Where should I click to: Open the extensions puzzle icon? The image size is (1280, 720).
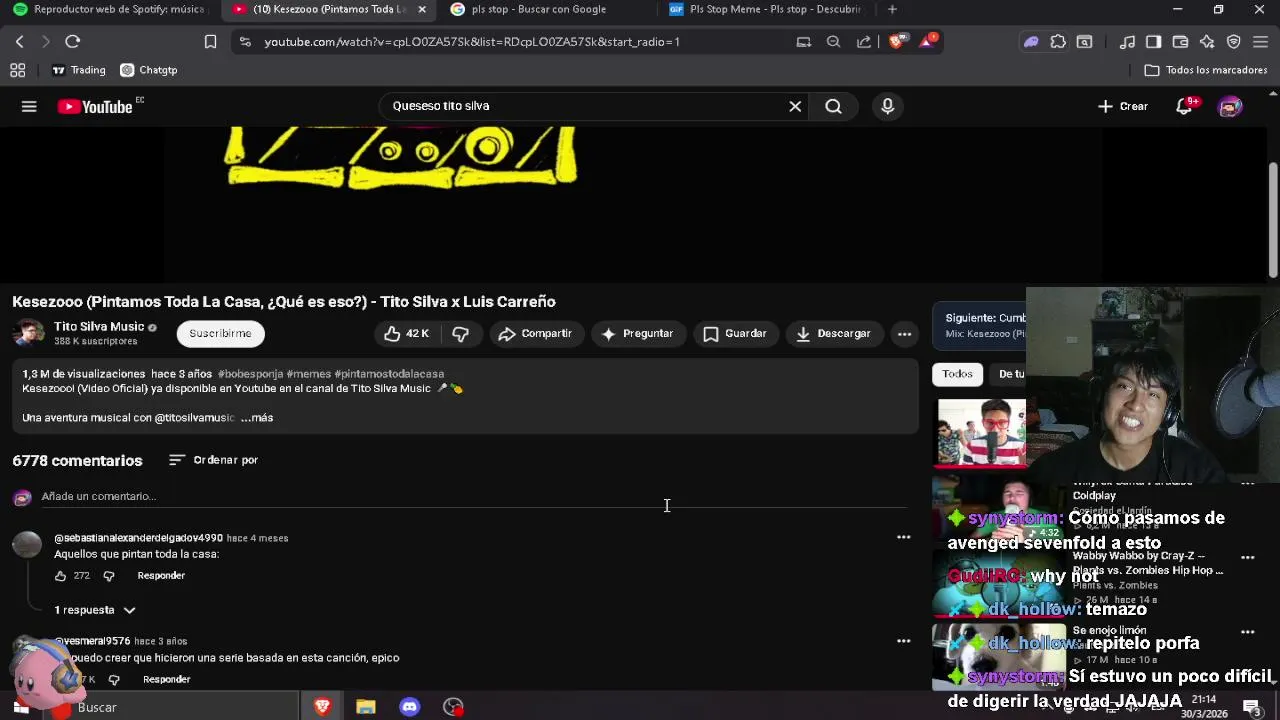click(x=1058, y=42)
